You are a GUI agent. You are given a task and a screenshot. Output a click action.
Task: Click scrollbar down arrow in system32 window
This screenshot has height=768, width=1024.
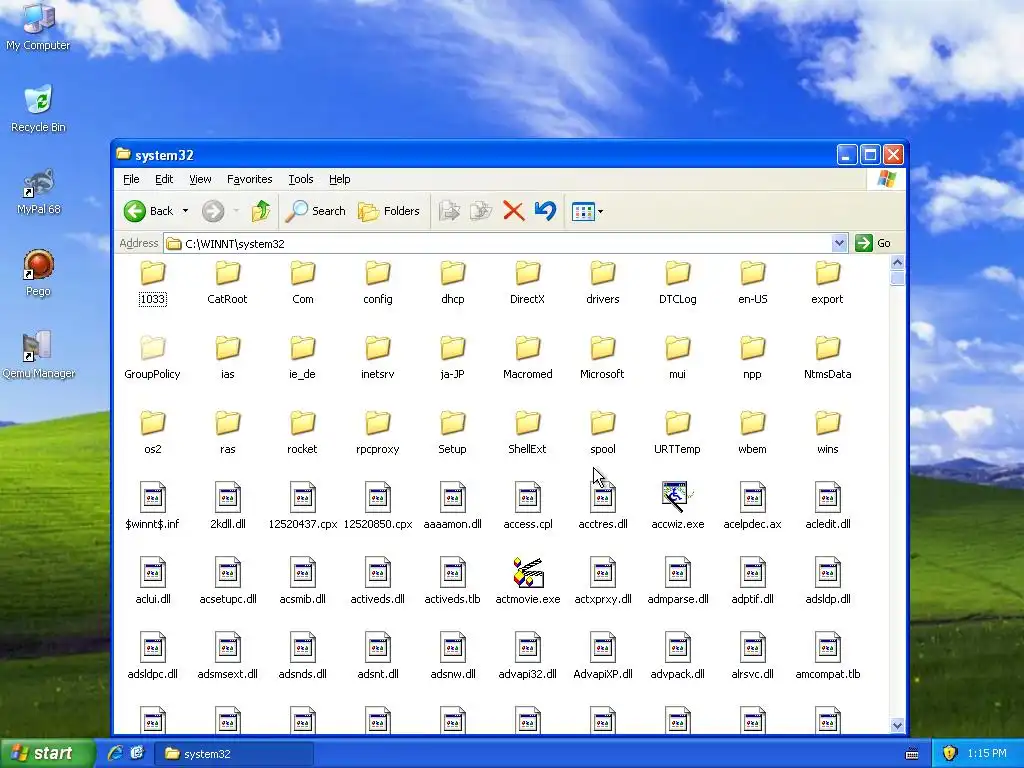(x=897, y=726)
